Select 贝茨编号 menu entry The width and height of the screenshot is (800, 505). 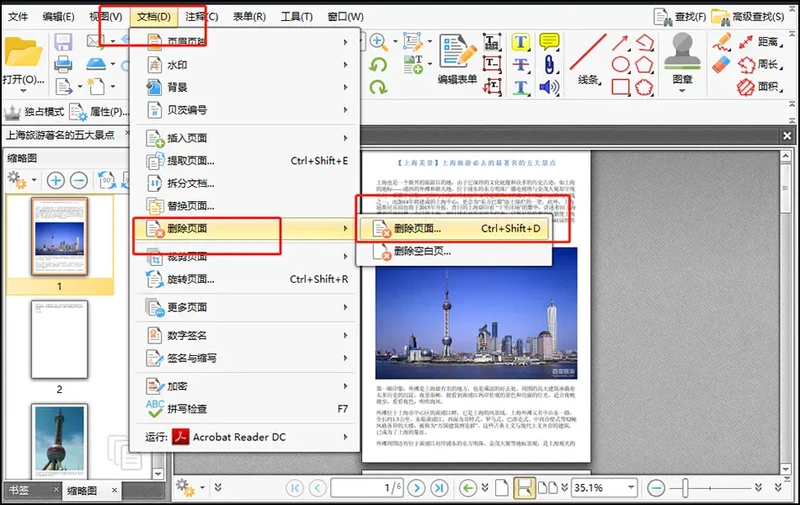pyautogui.click(x=247, y=110)
